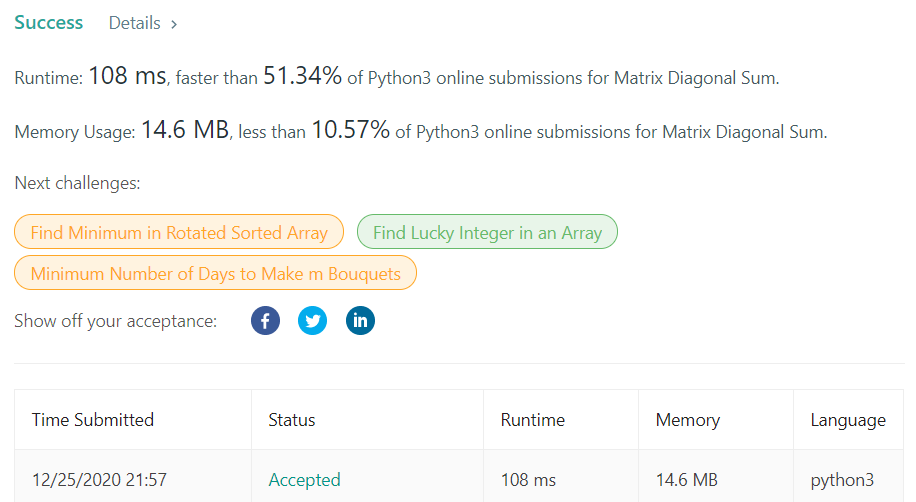Open the Details link
The width and height of the screenshot is (916, 502).
134,23
